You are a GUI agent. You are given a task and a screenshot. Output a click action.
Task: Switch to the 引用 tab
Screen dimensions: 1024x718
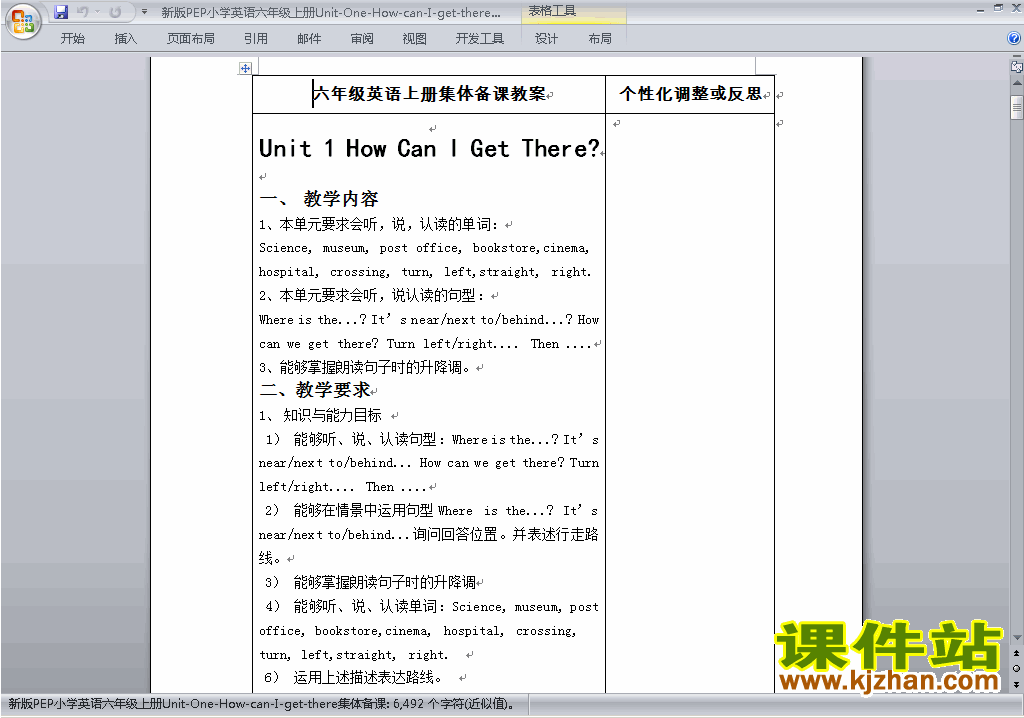coord(255,39)
